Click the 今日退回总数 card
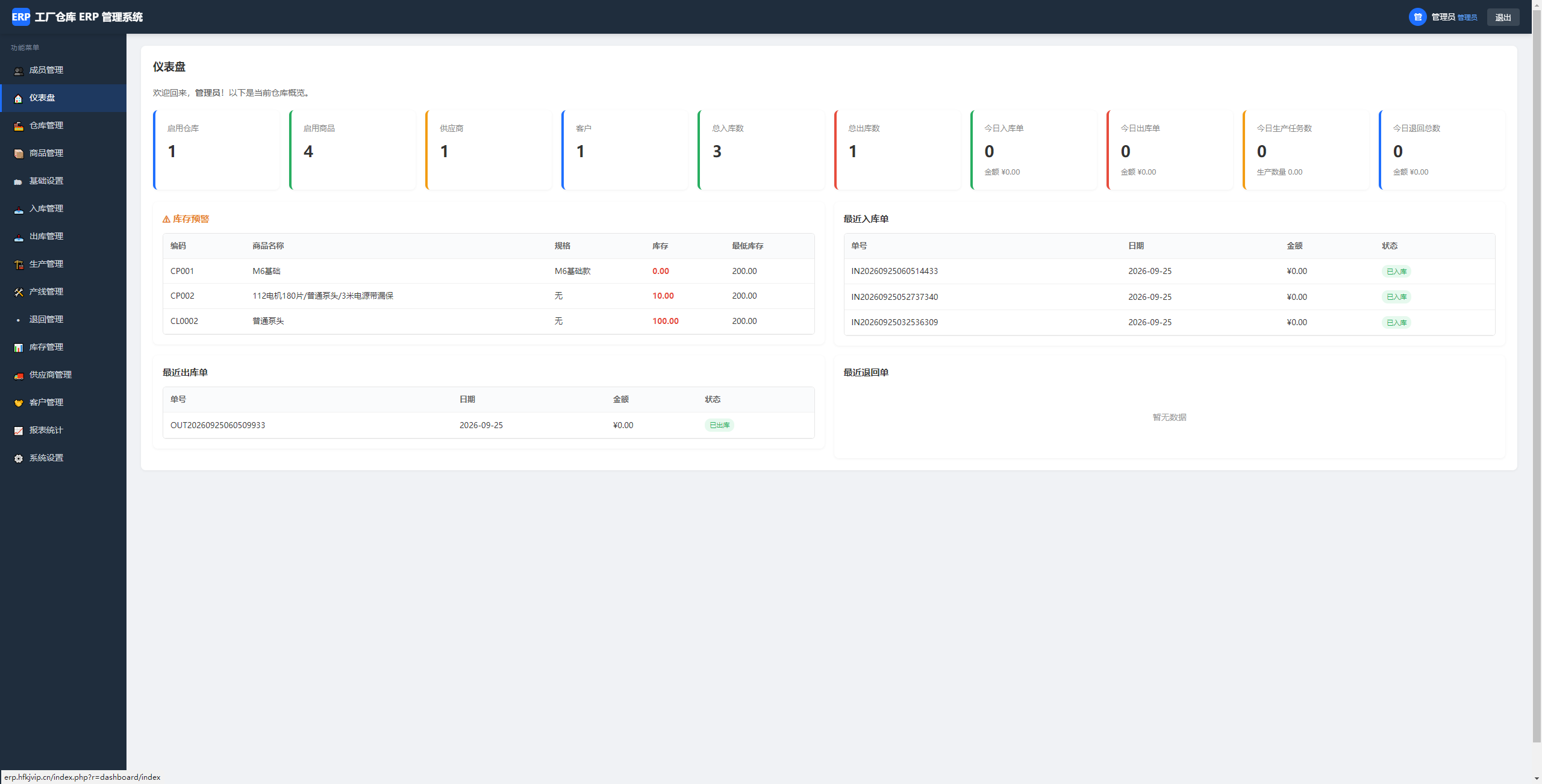 coord(1441,150)
